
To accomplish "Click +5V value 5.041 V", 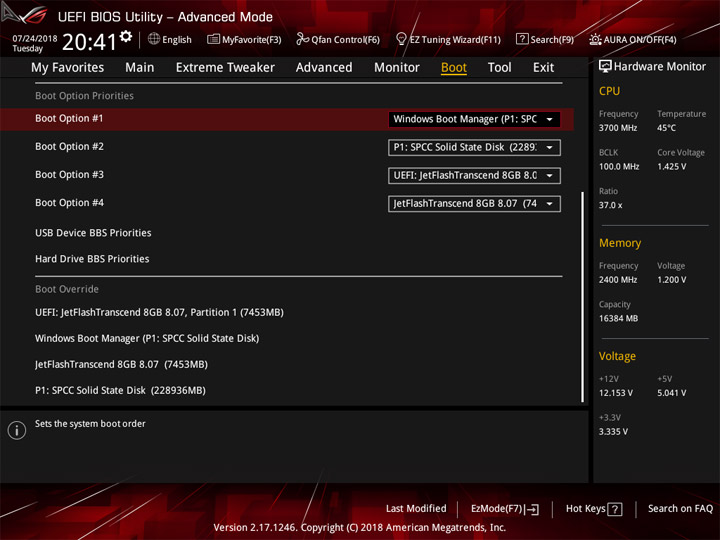I will coord(672,393).
